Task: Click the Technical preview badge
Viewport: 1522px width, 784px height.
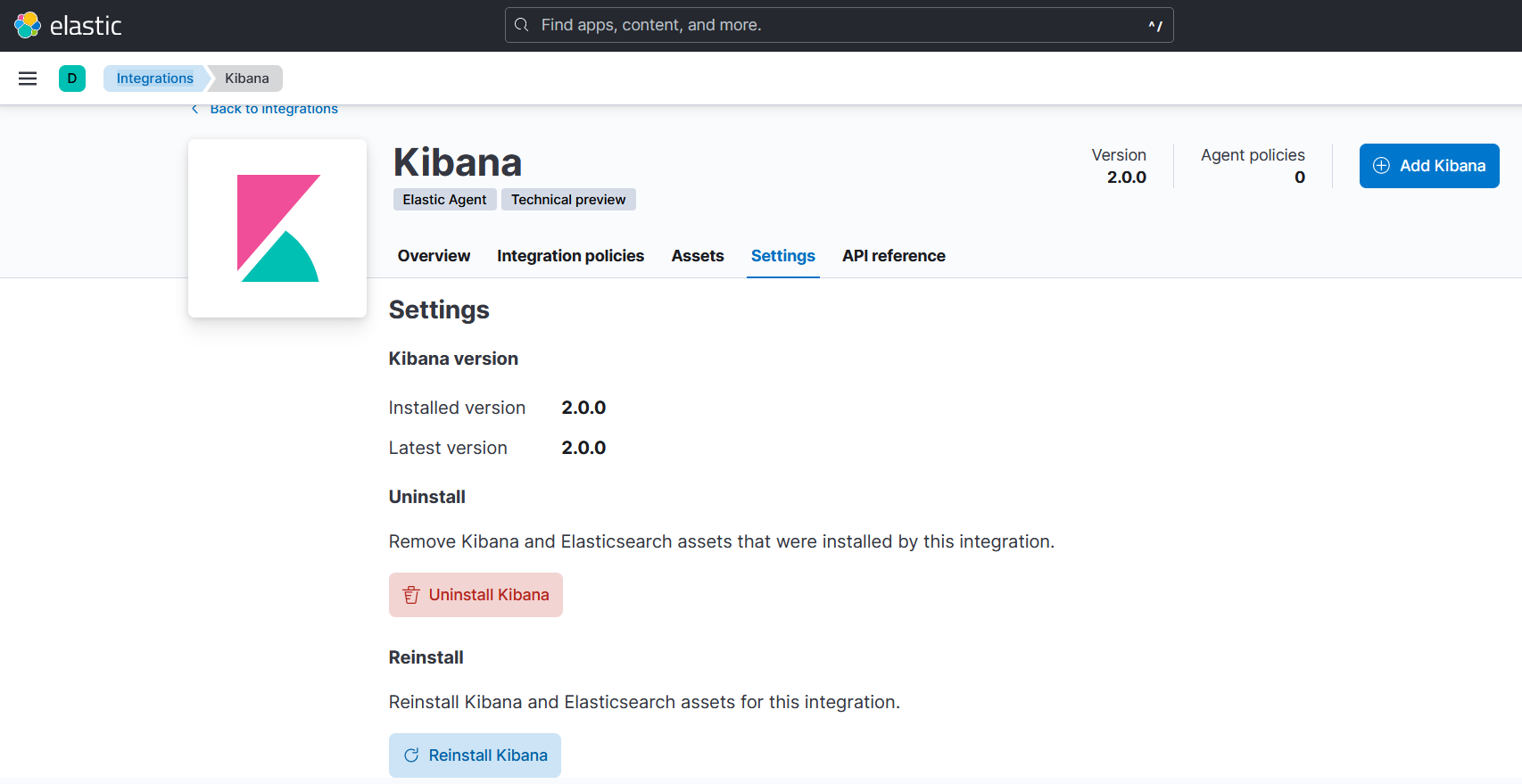Action: (568, 200)
